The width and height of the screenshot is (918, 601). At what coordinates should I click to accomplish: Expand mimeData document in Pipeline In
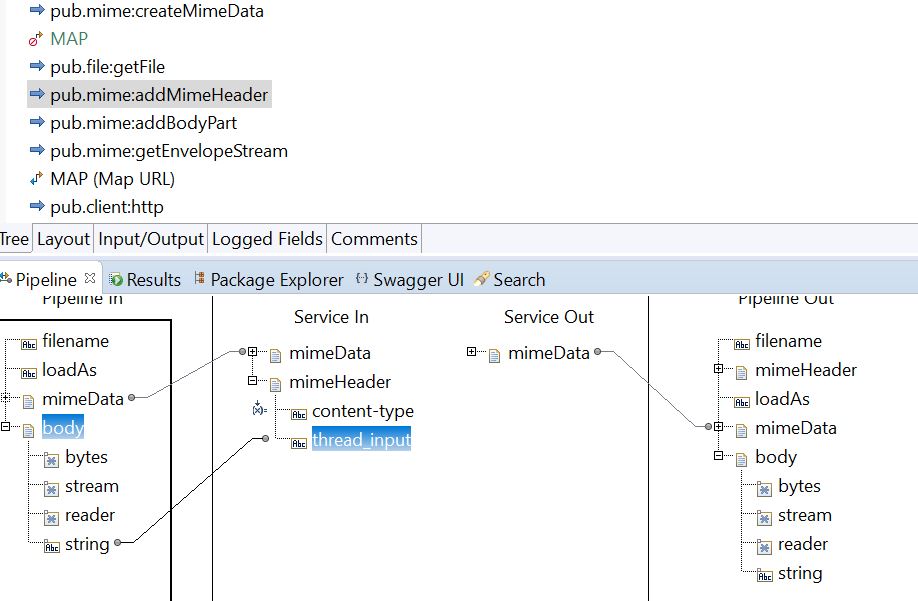pyautogui.click(x=6, y=398)
